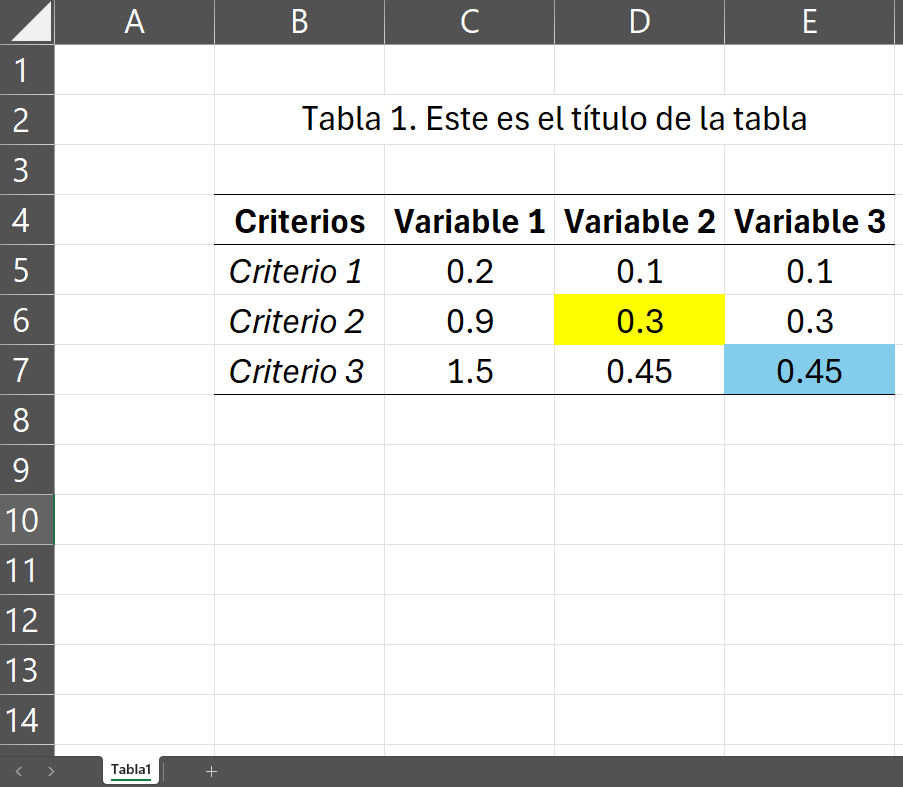Select column A header
Image resolution: width=903 pixels, height=787 pixels.
pos(134,22)
